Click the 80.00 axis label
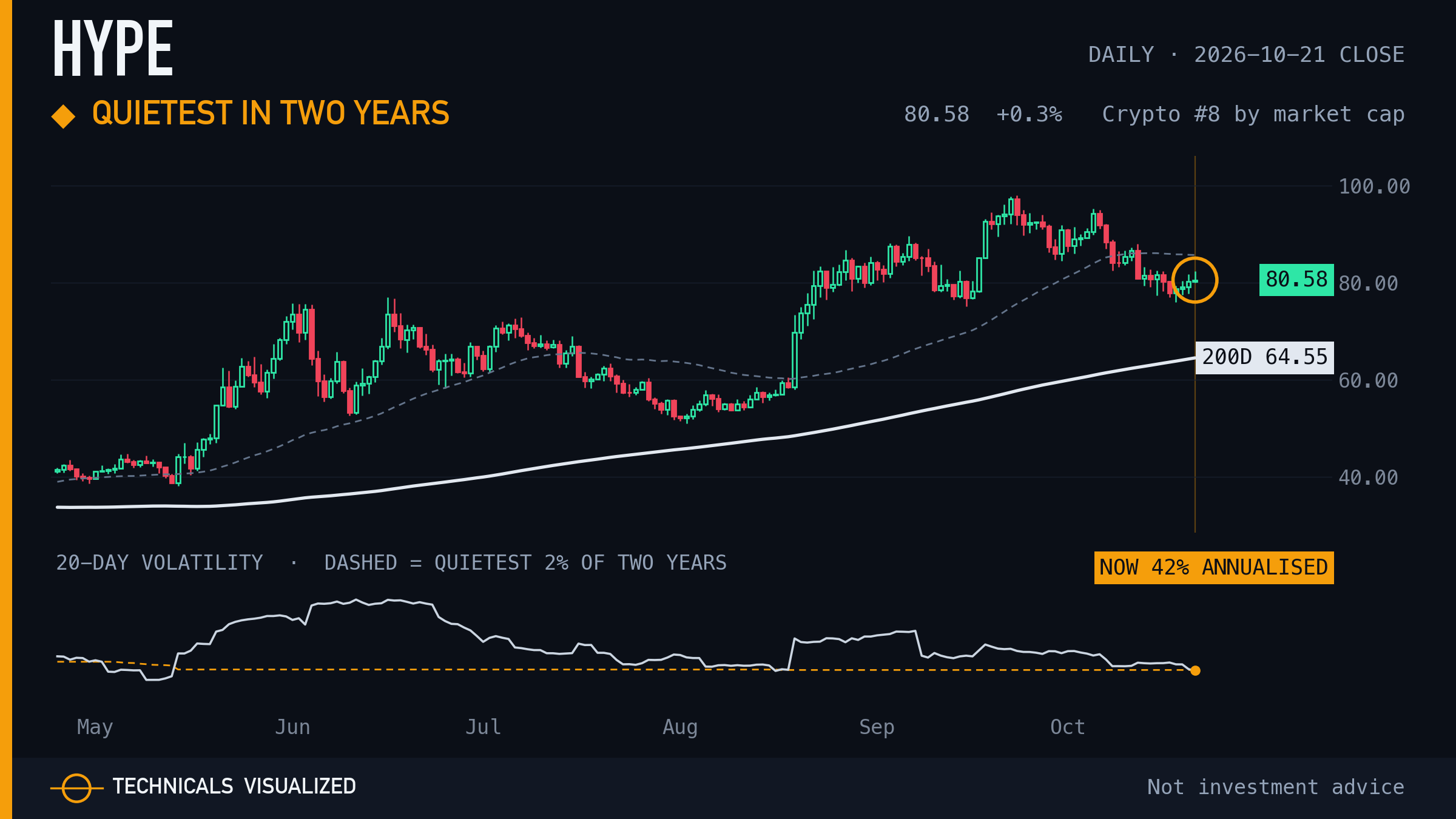The width and height of the screenshot is (1456, 819). pos(1368,283)
